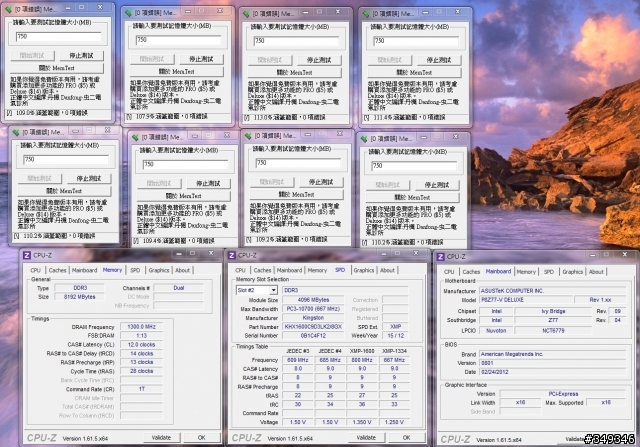Click the MemTest title icon in the 113.0% window
The width and height of the screenshot is (640, 447).
coord(246,14)
